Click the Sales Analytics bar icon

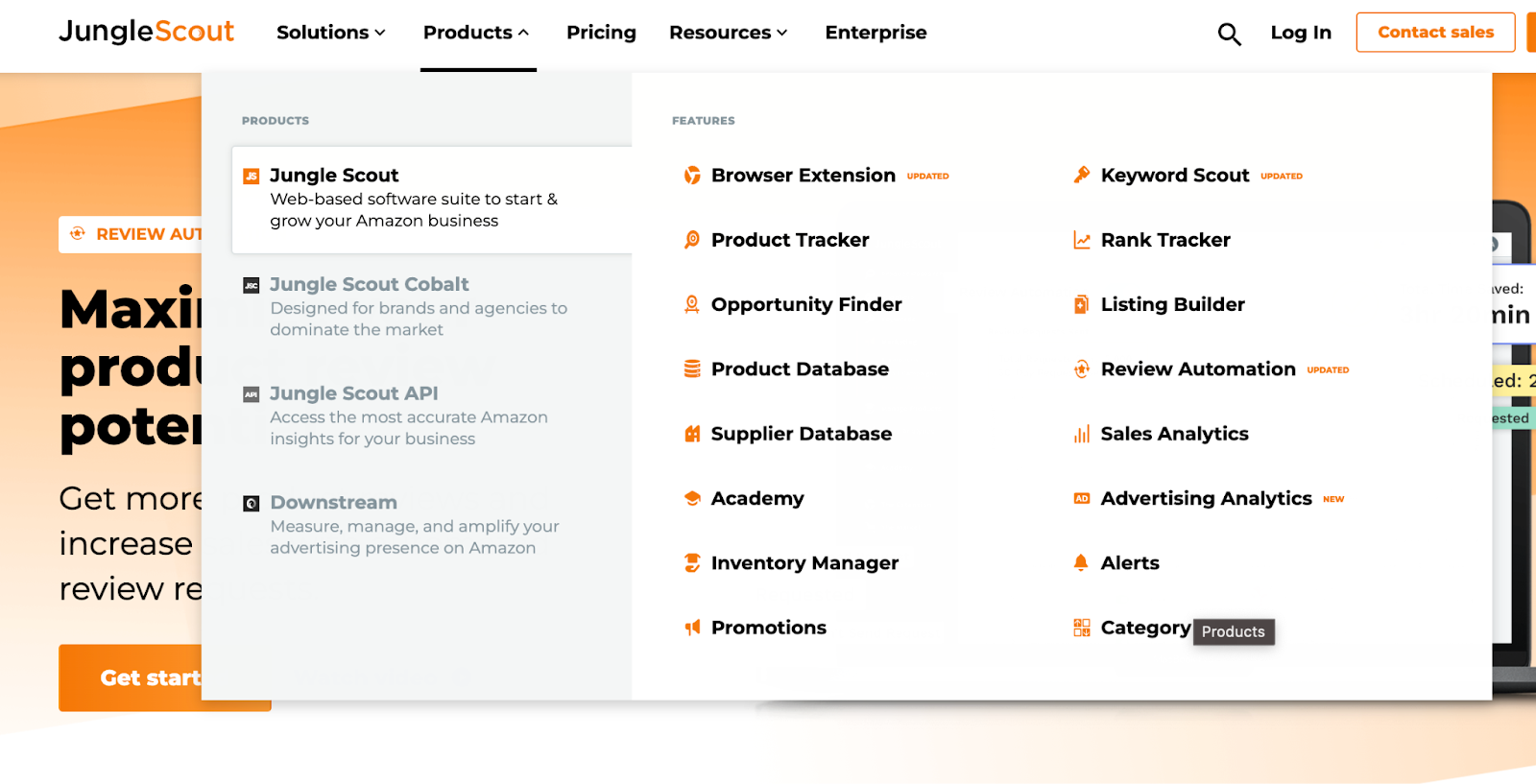pyautogui.click(x=1082, y=434)
